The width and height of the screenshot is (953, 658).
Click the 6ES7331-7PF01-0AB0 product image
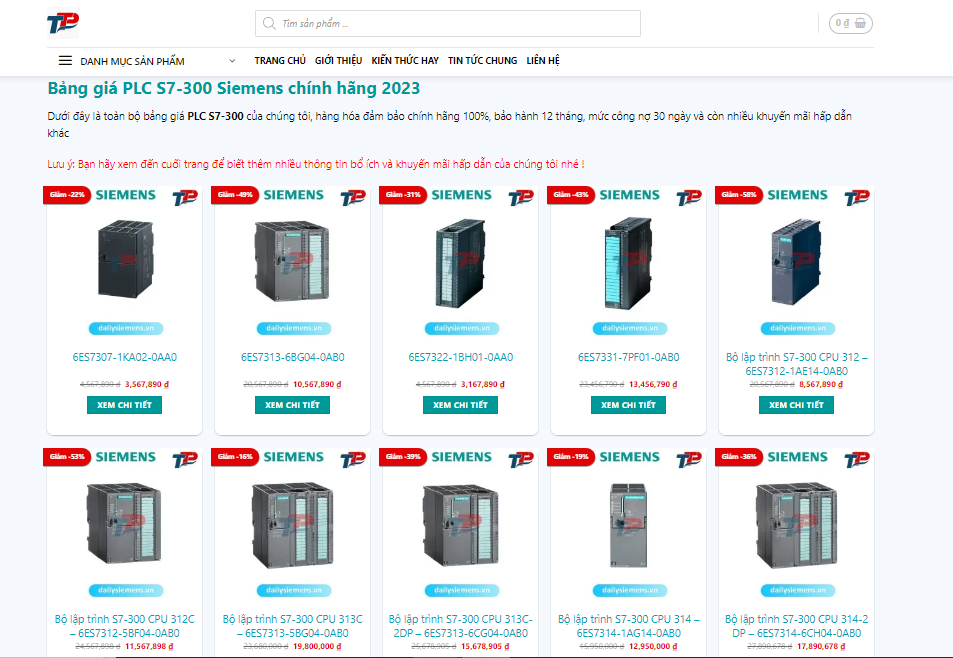point(628,263)
